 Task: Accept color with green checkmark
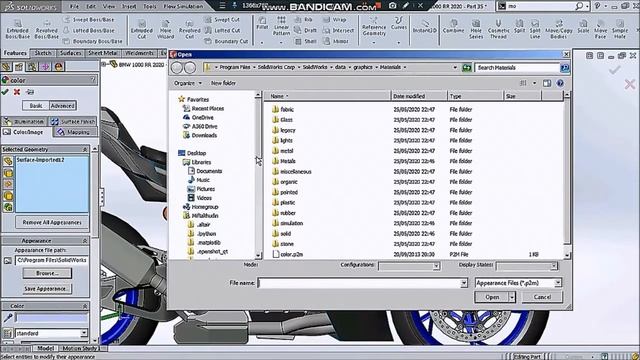coord(5,92)
